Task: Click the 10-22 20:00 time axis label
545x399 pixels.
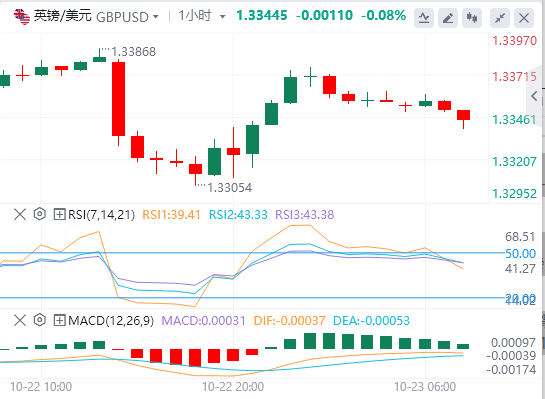Action: click(x=233, y=387)
